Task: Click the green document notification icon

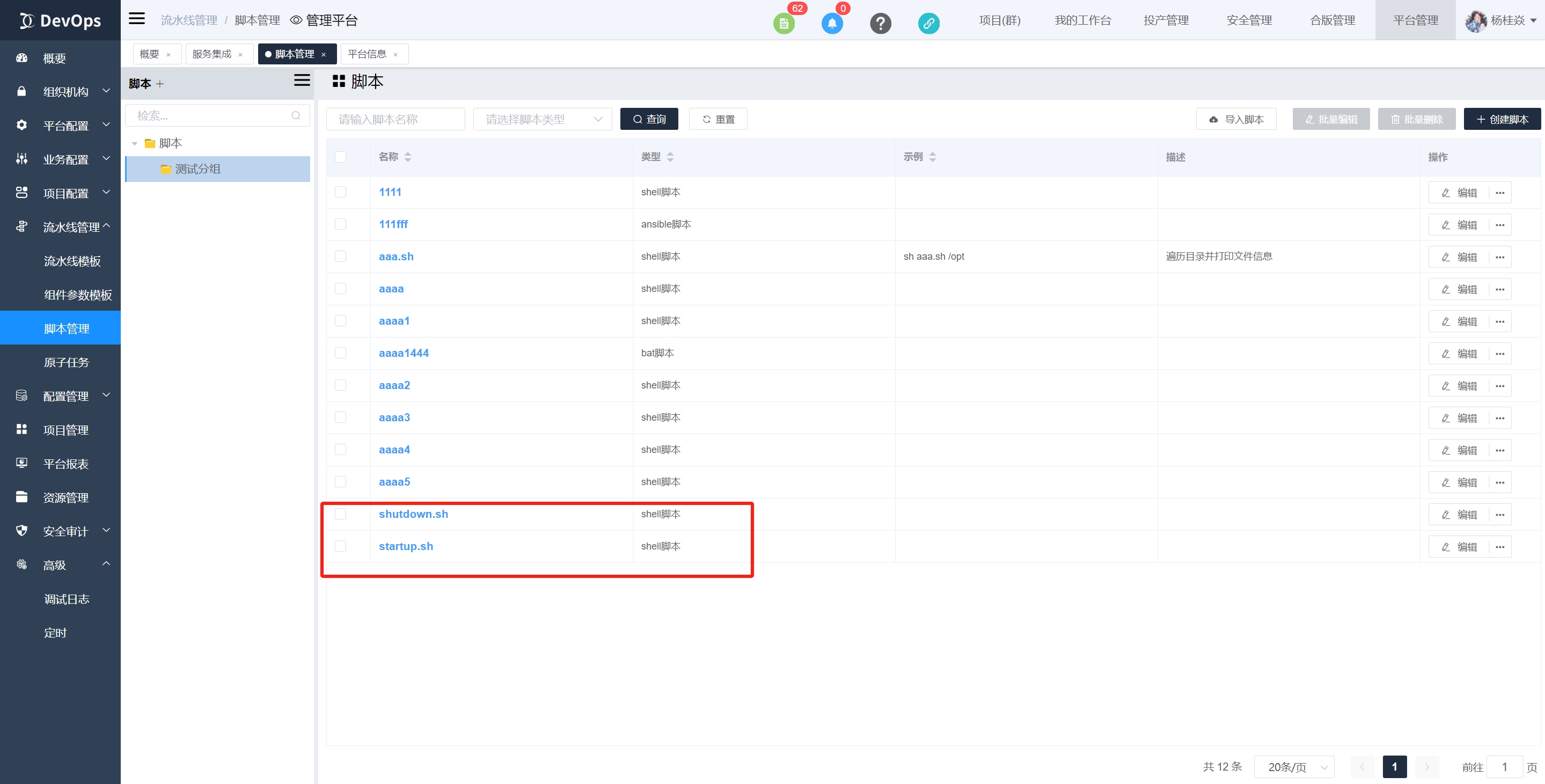Action: coord(784,24)
